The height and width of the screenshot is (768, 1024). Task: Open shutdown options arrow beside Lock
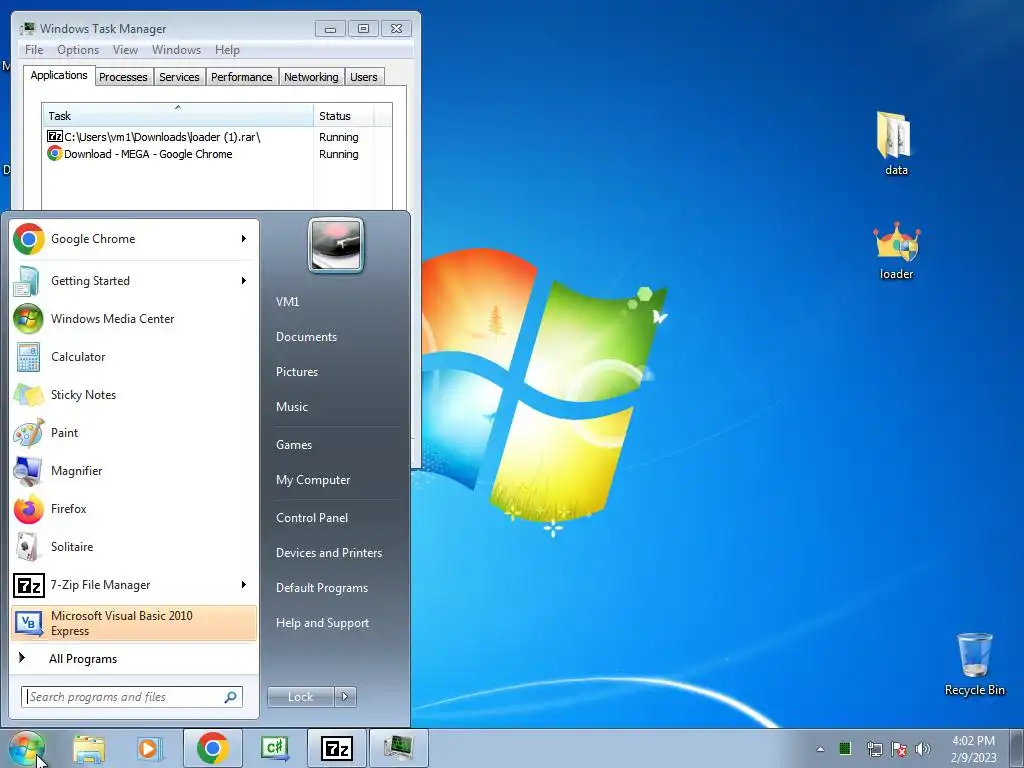[x=345, y=697]
